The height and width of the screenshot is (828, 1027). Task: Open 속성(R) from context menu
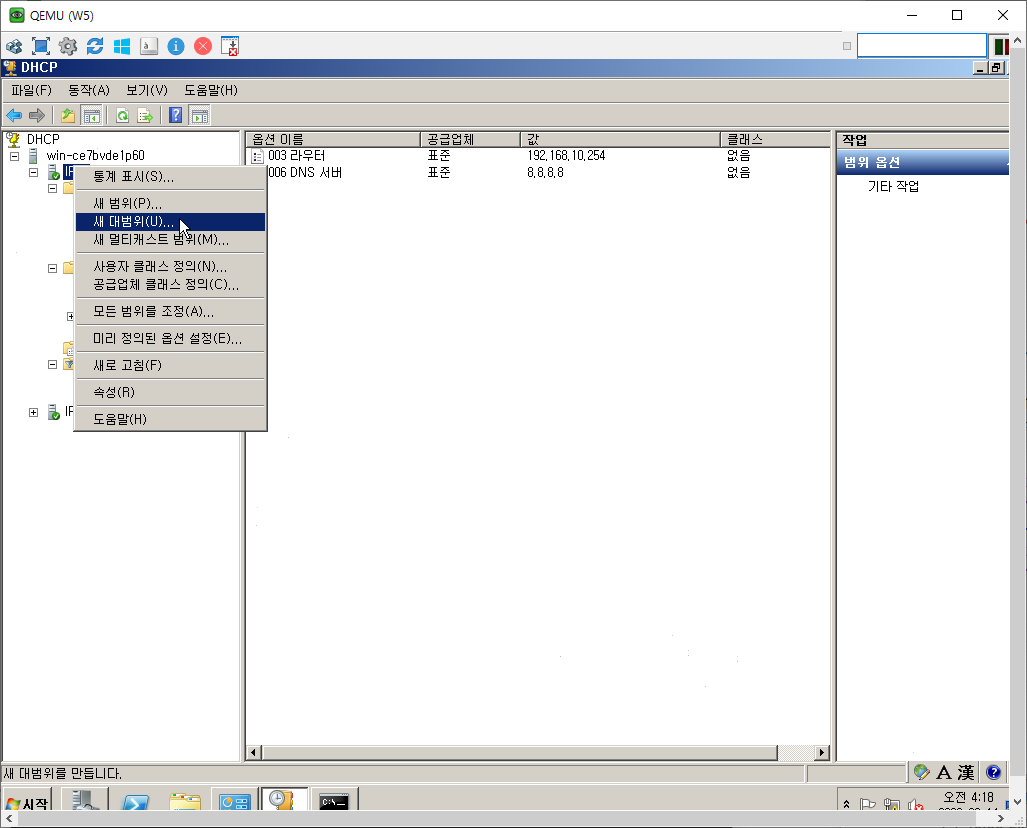tap(170, 392)
